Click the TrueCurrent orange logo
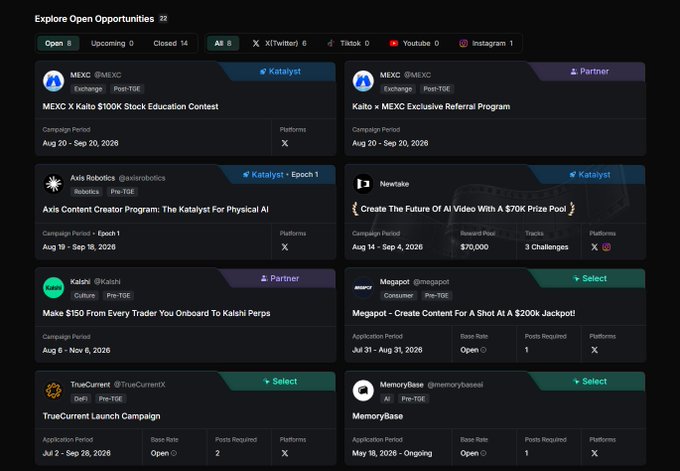Viewport: 680px width, 471px height. (x=54, y=390)
